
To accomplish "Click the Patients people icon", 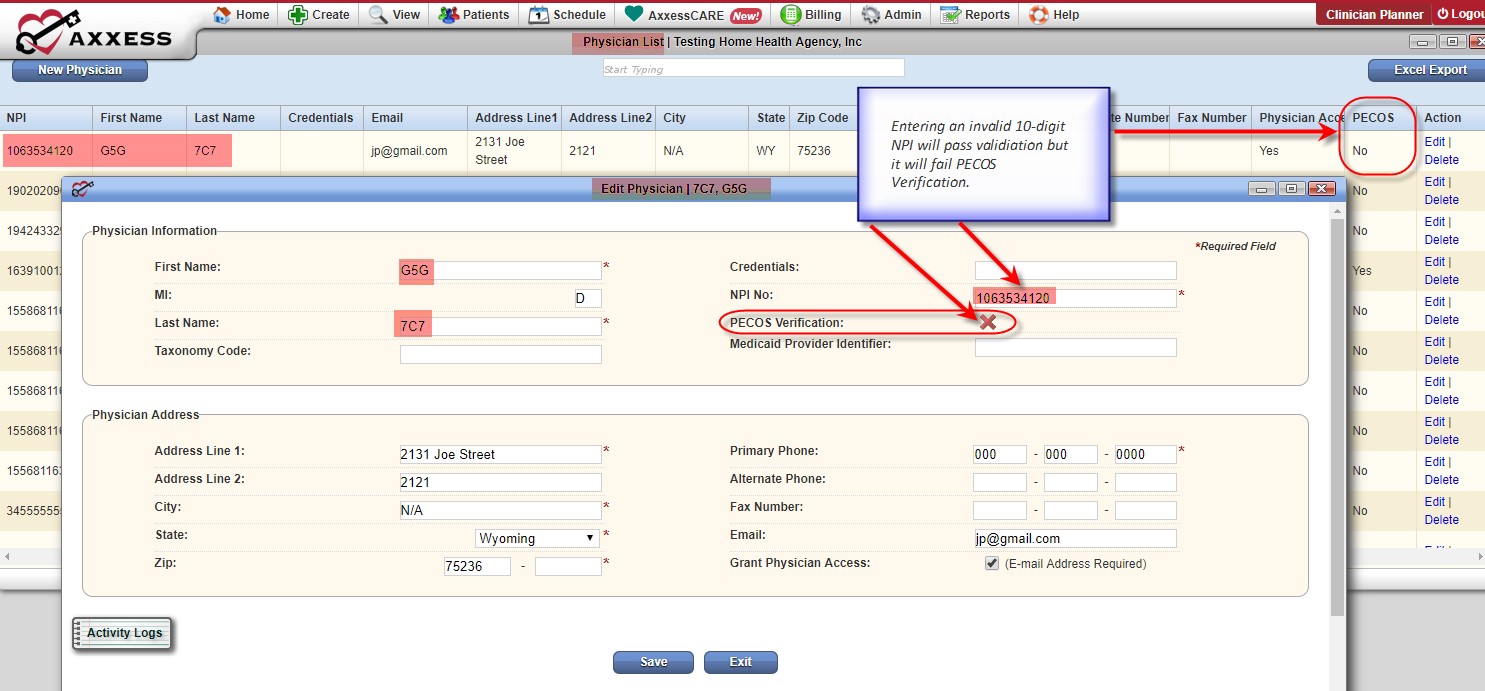I will (448, 15).
